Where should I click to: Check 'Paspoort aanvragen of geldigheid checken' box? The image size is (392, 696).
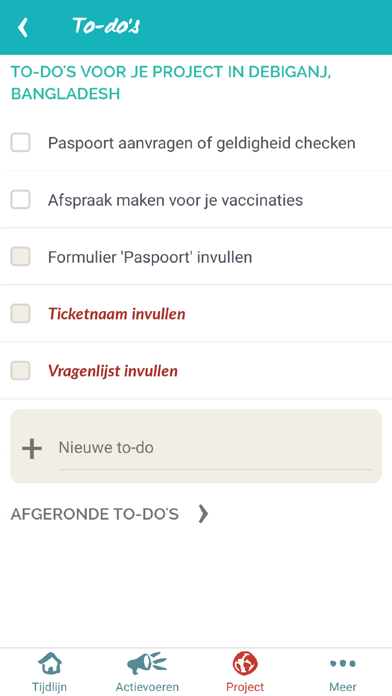pos(20,142)
